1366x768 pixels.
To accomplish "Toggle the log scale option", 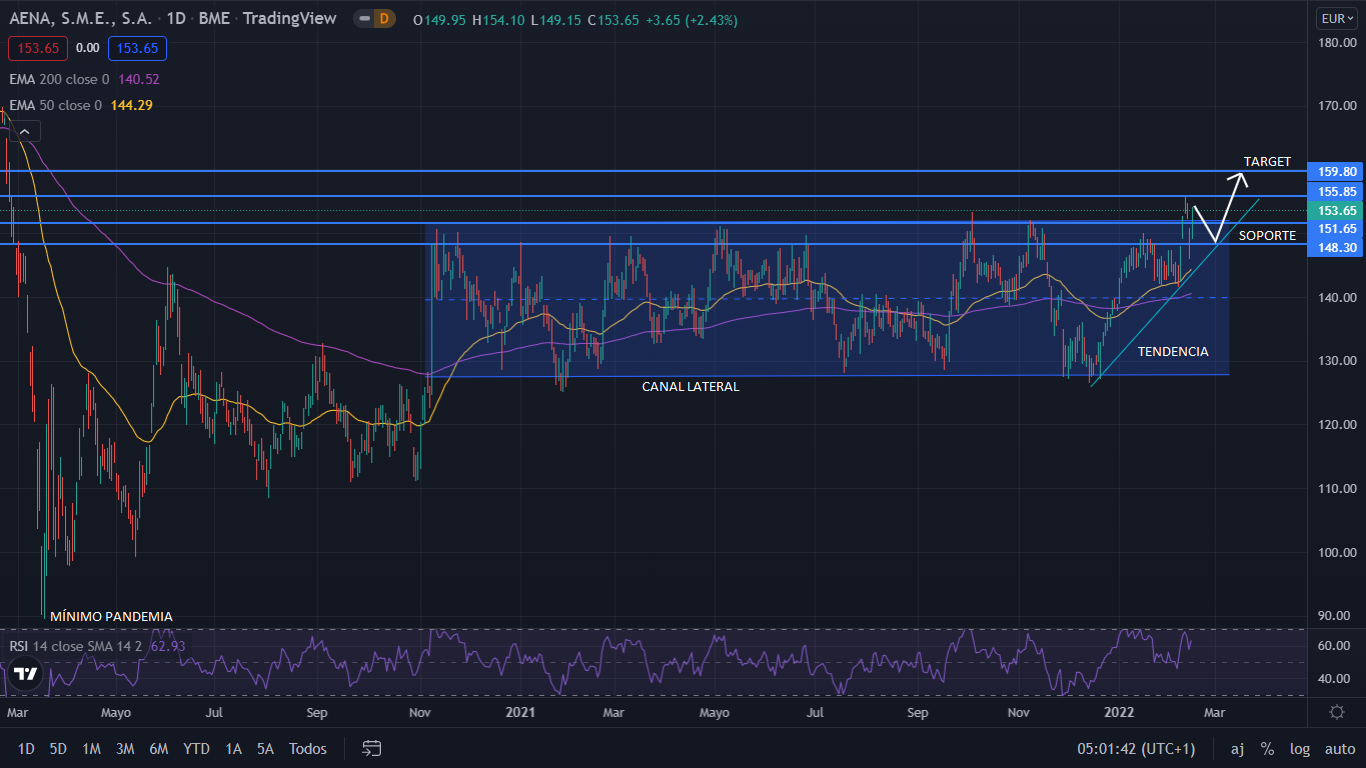I will (x=1300, y=748).
